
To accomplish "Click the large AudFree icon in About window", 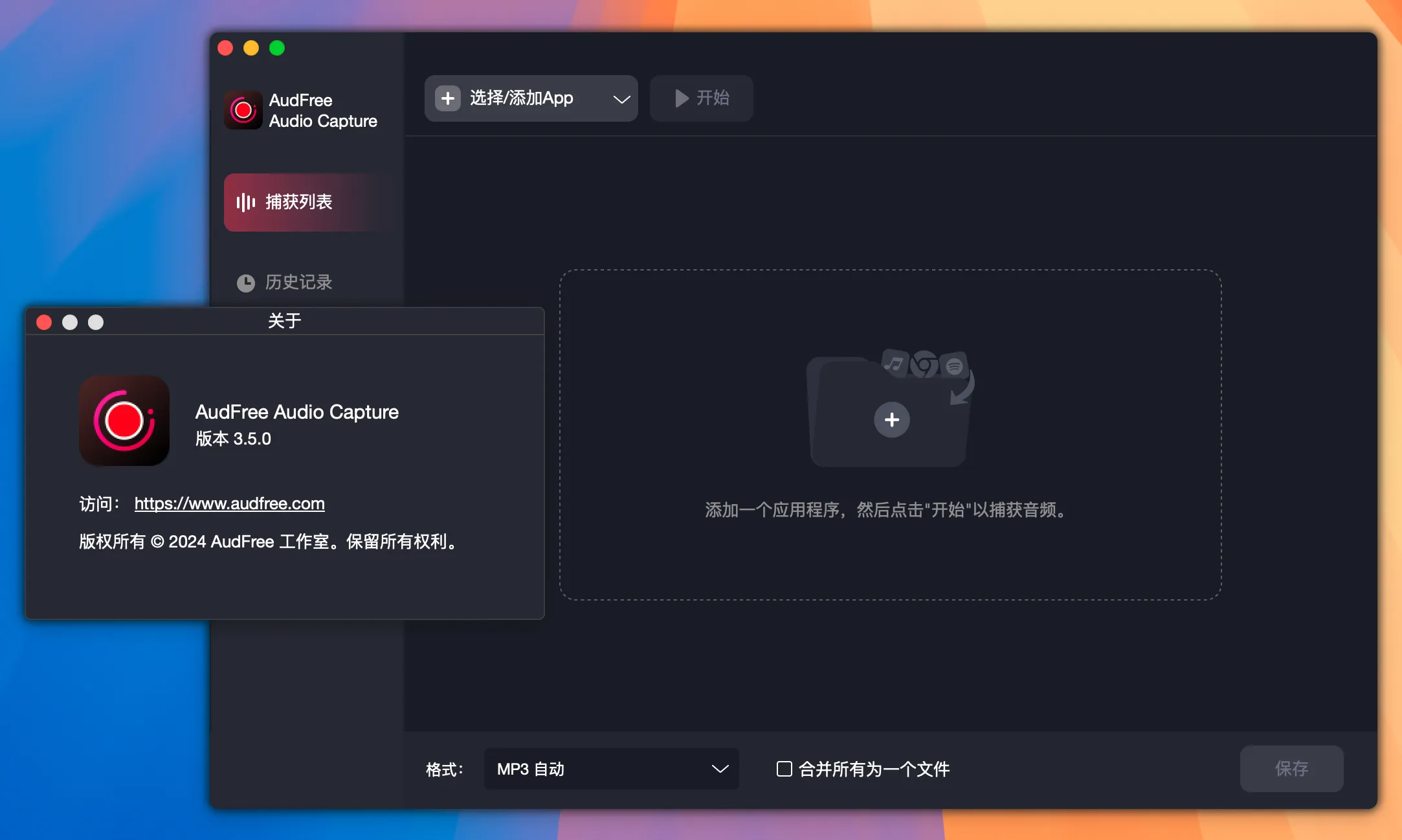I will 124,421.
